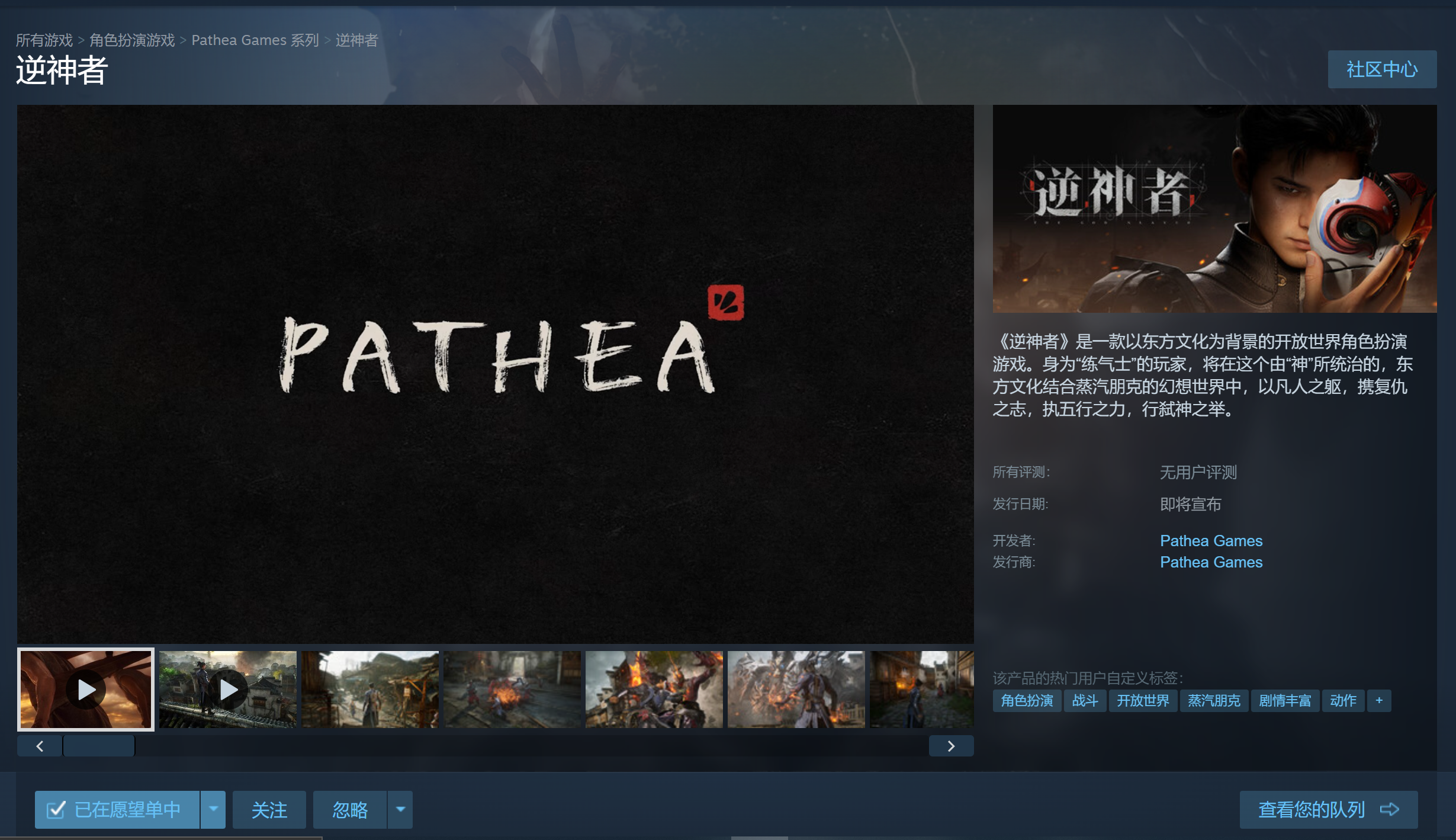The height and width of the screenshot is (840, 1456).
Task: Open the game header capsule image
Action: pyautogui.click(x=1214, y=209)
